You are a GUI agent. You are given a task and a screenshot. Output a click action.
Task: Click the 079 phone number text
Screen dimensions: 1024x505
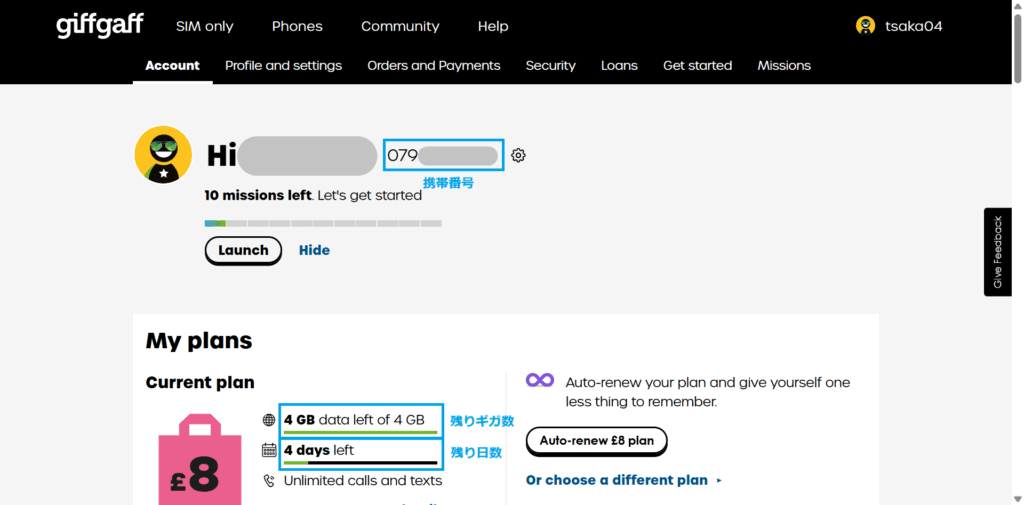402,155
